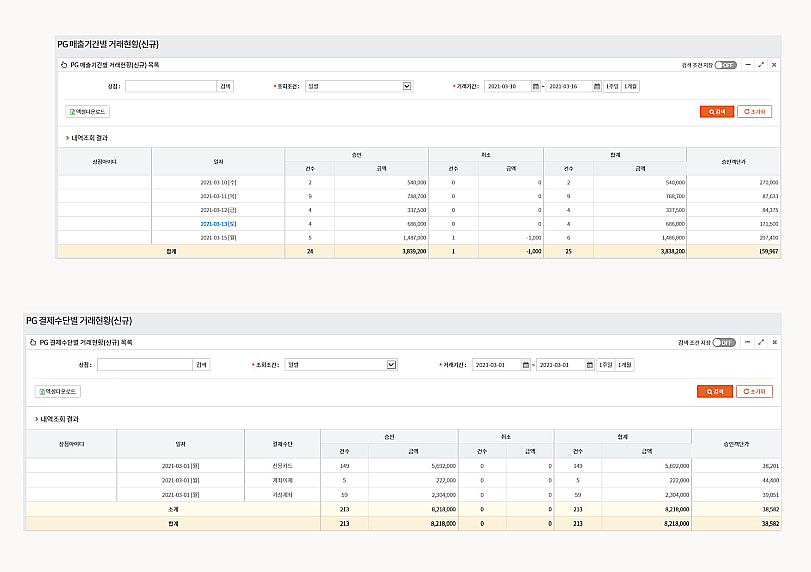Viewport: 811px width, 572px height.
Task: Click refresh icon beside PG 매출기간별 목록 title
Action: 64,65
